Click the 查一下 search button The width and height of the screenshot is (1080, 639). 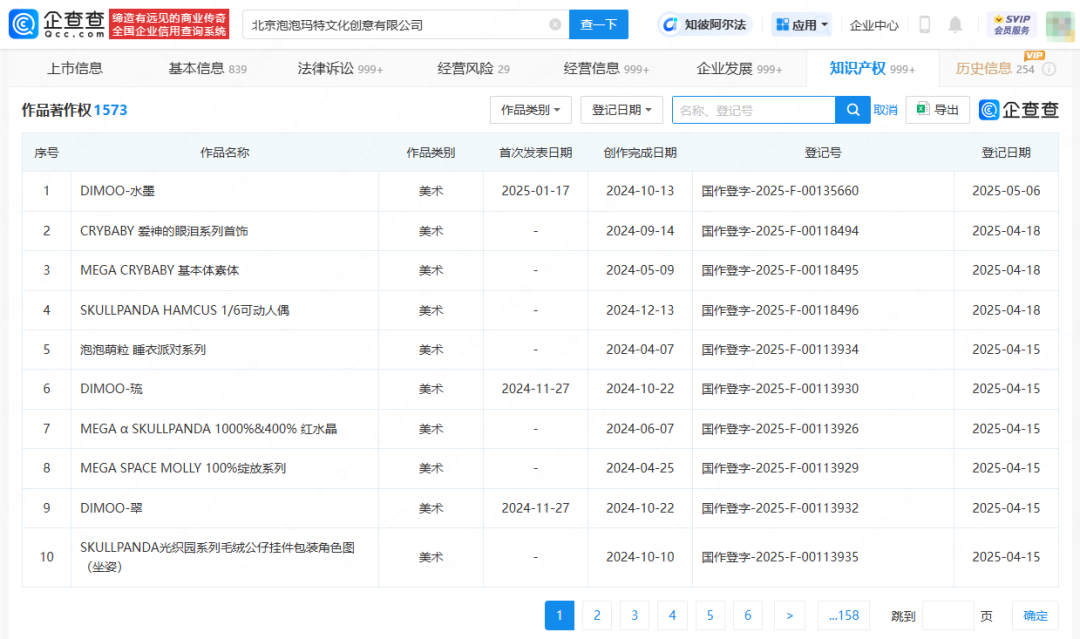point(598,25)
